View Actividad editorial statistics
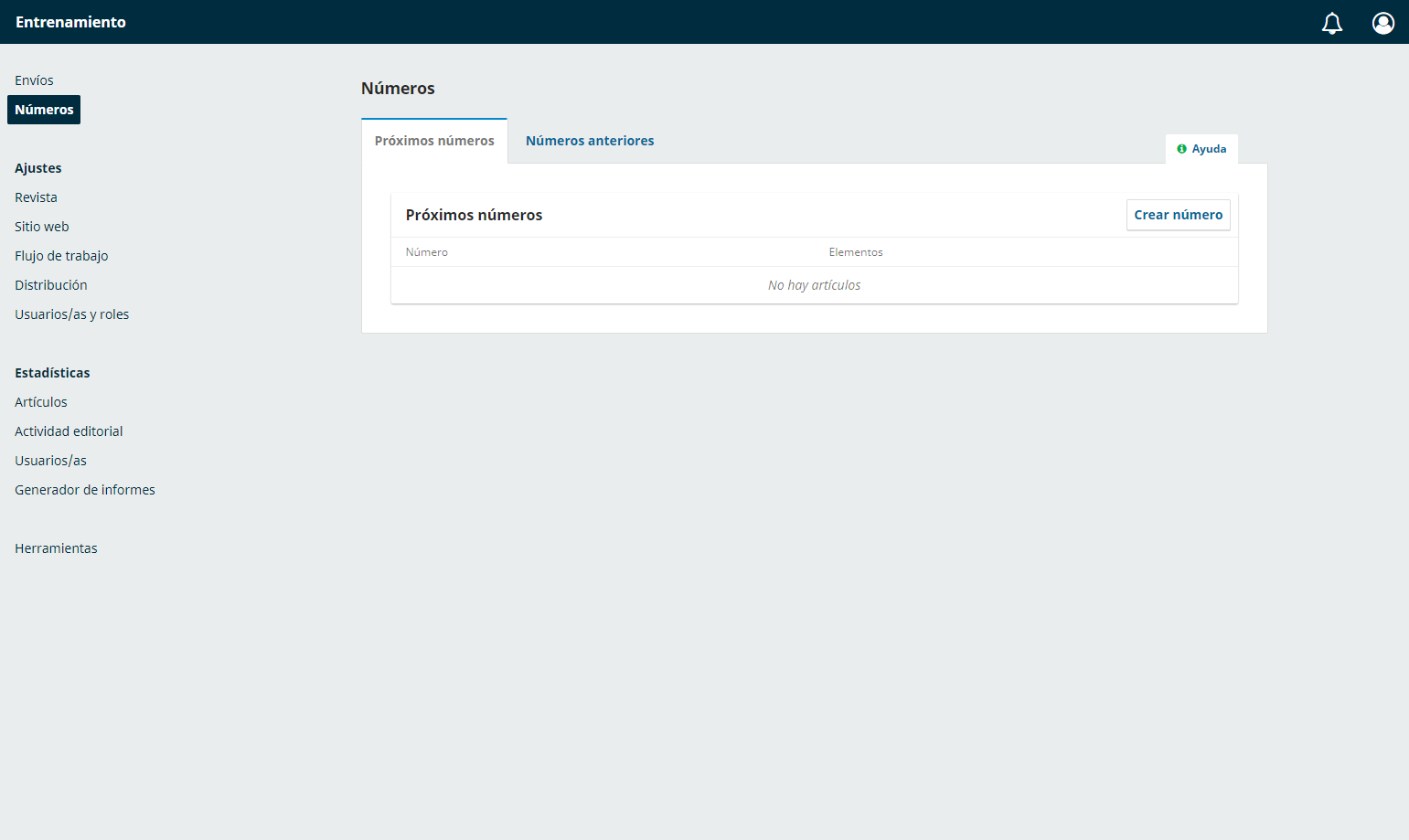The width and height of the screenshot is (1409, 840). [69, 431]
